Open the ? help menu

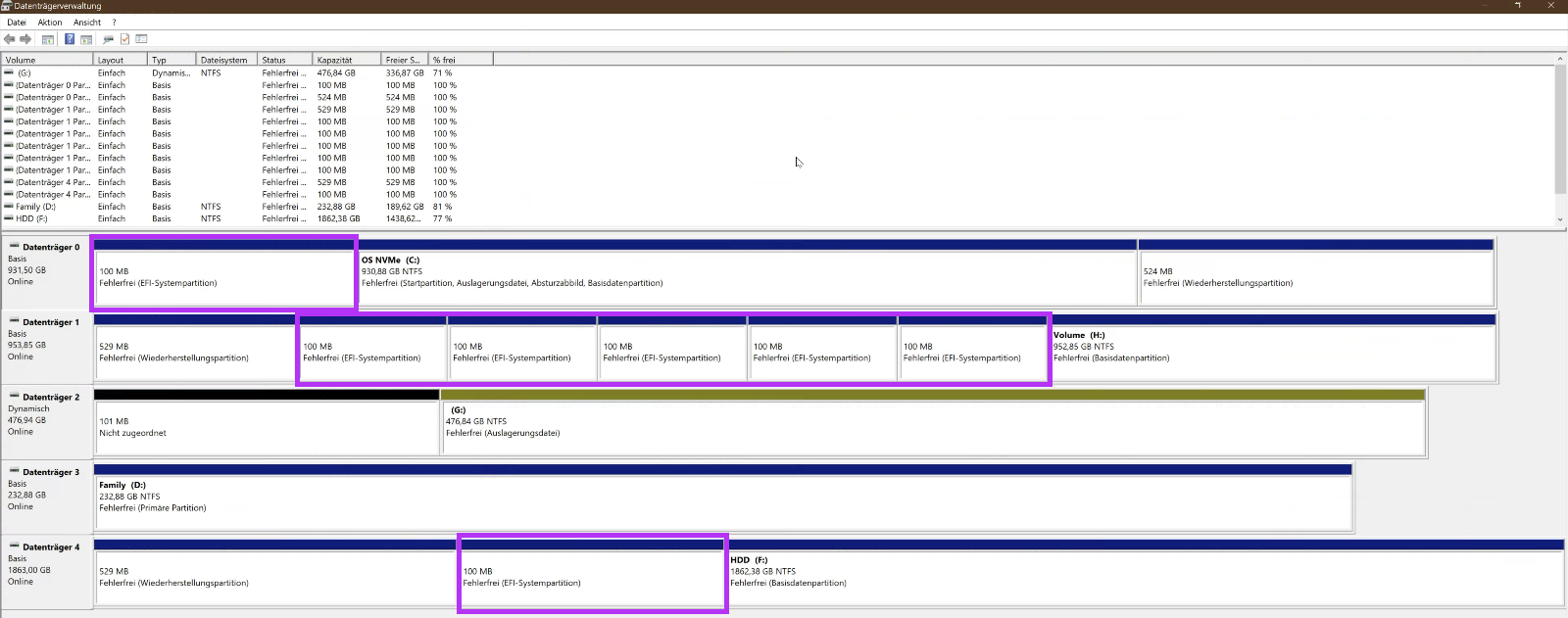click(114, 23)
